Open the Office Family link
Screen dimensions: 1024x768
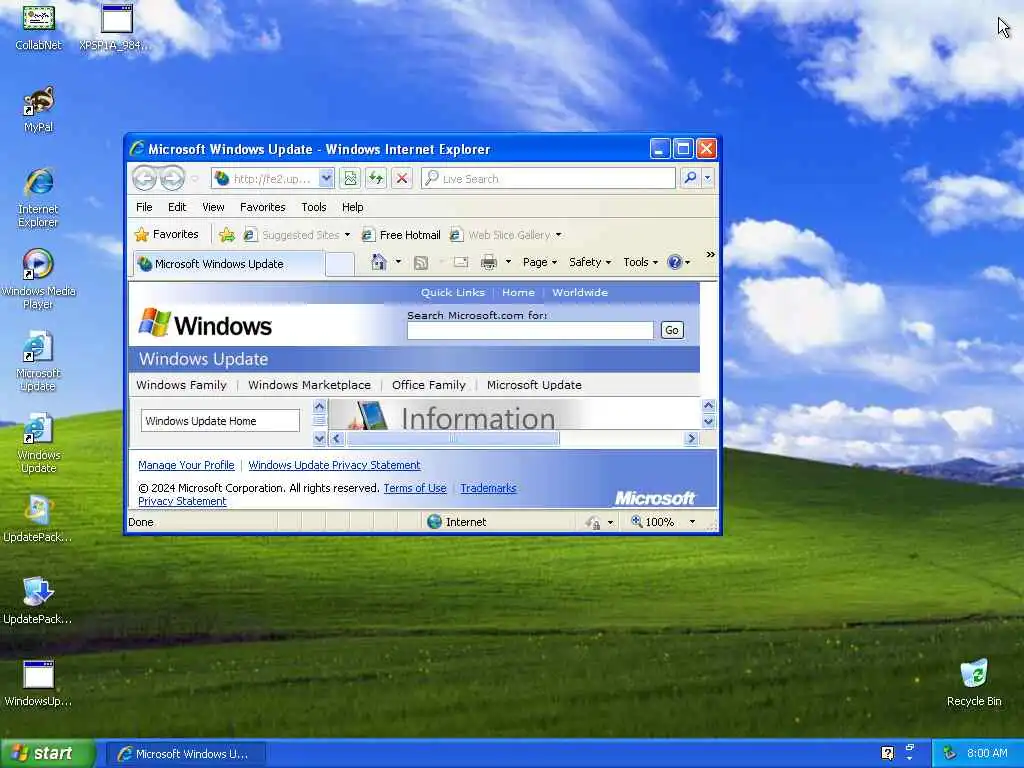tap(428, 385)
